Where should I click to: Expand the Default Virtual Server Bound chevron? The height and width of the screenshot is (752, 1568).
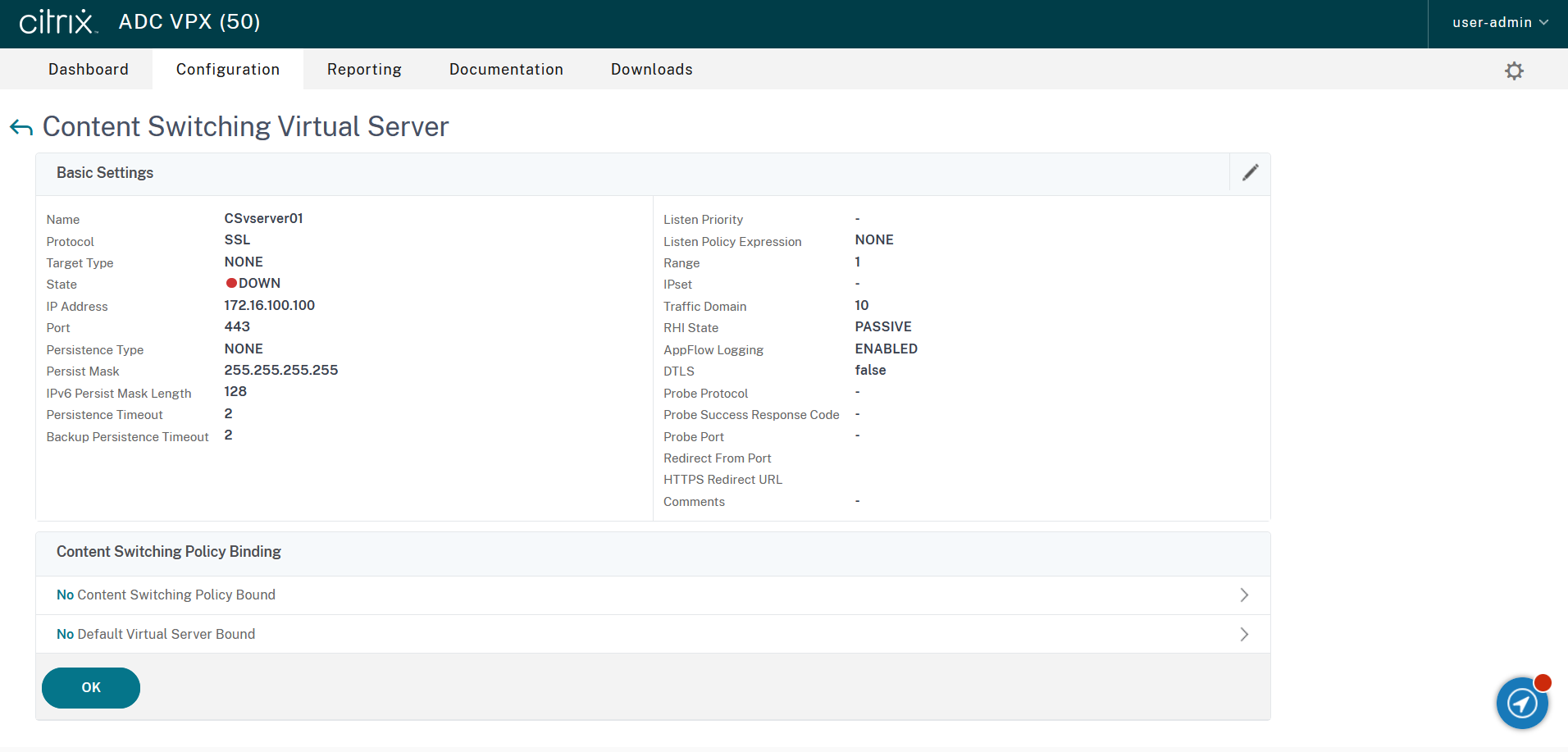coord(1244,635)
